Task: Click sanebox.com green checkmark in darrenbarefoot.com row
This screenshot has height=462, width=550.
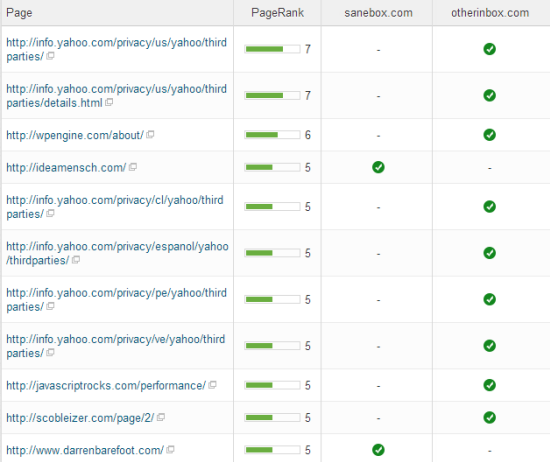Action: [378, 450]
